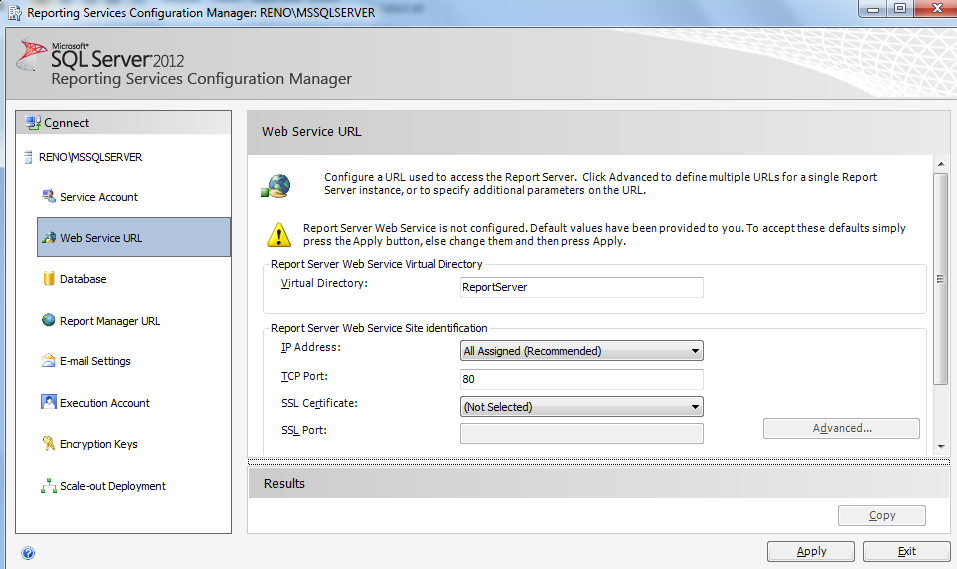Click the Exit button
Viewport: 957px width, 569px height.
click(x=906, y=551)
